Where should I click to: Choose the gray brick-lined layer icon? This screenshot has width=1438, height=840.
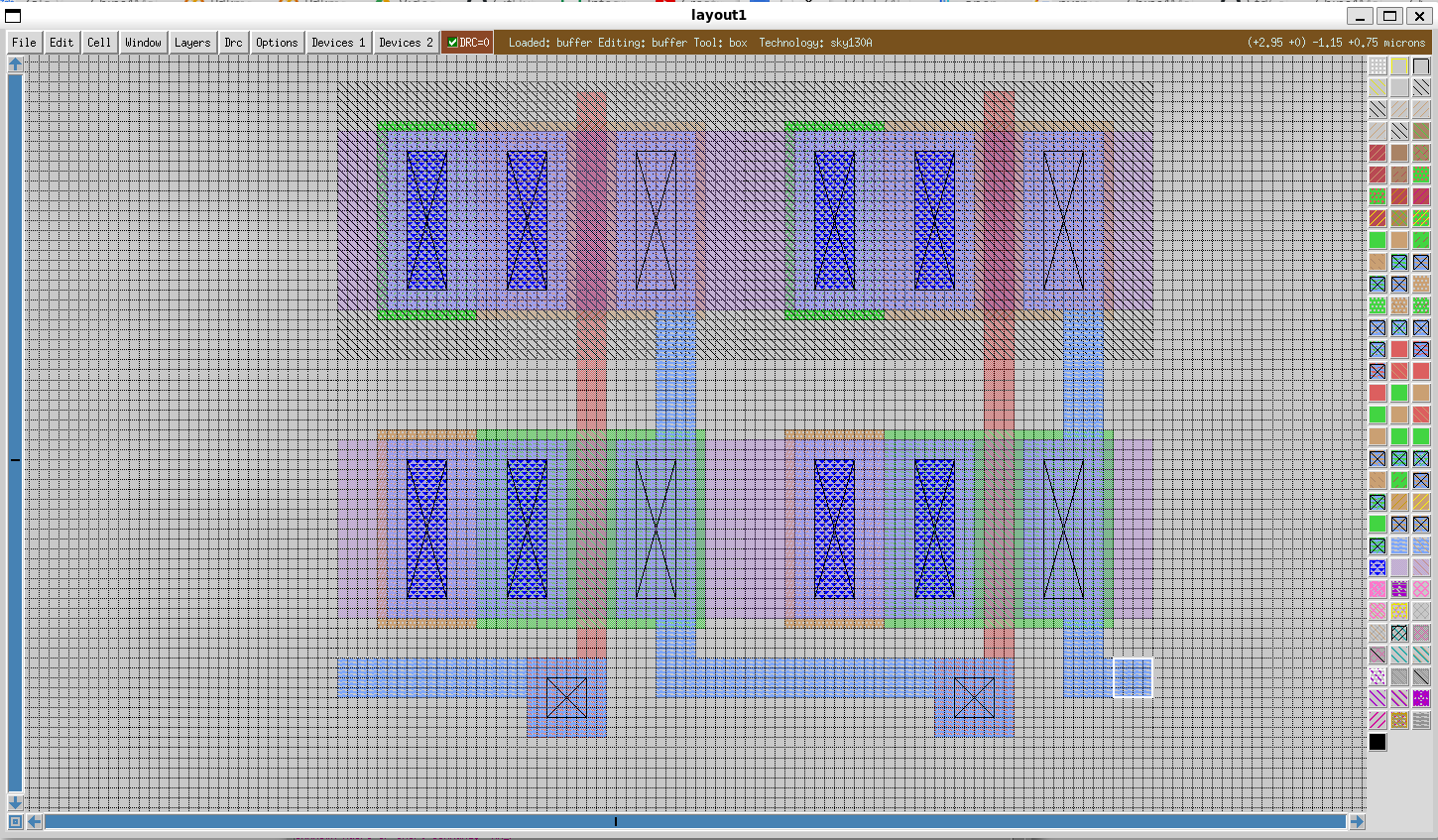click(x=1421, y=720)
